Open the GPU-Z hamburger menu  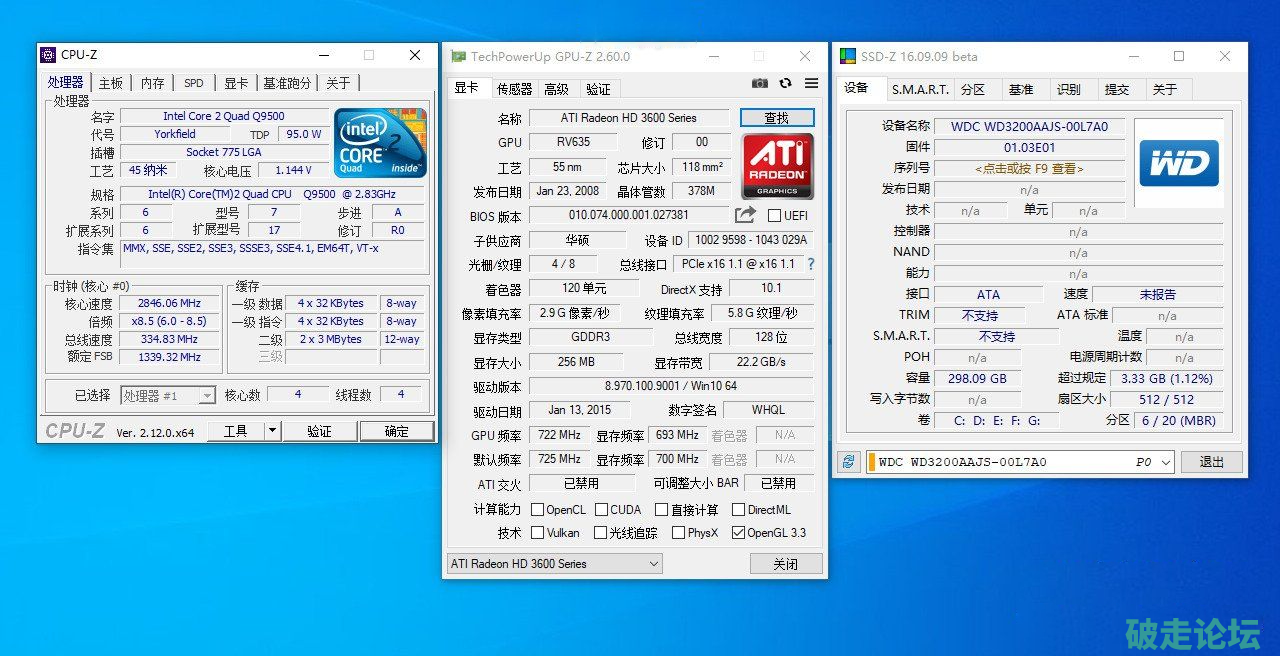pos(811,83)
